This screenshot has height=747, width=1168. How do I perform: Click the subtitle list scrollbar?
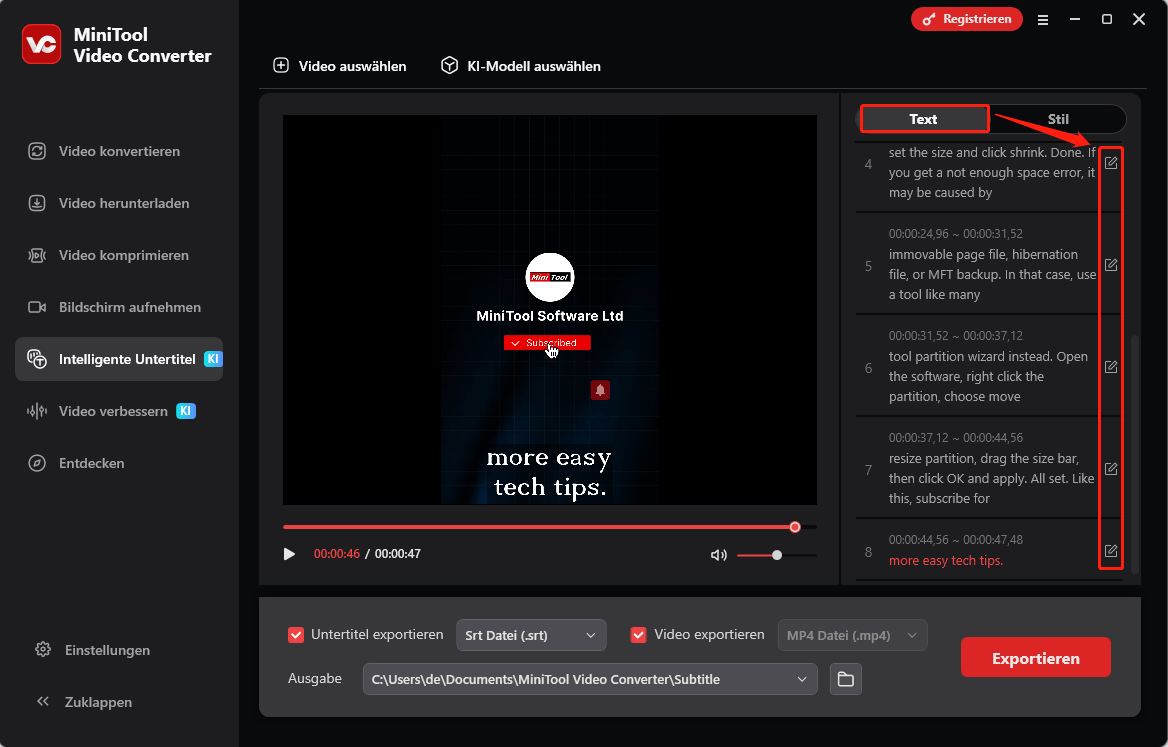click(1134, 454)
